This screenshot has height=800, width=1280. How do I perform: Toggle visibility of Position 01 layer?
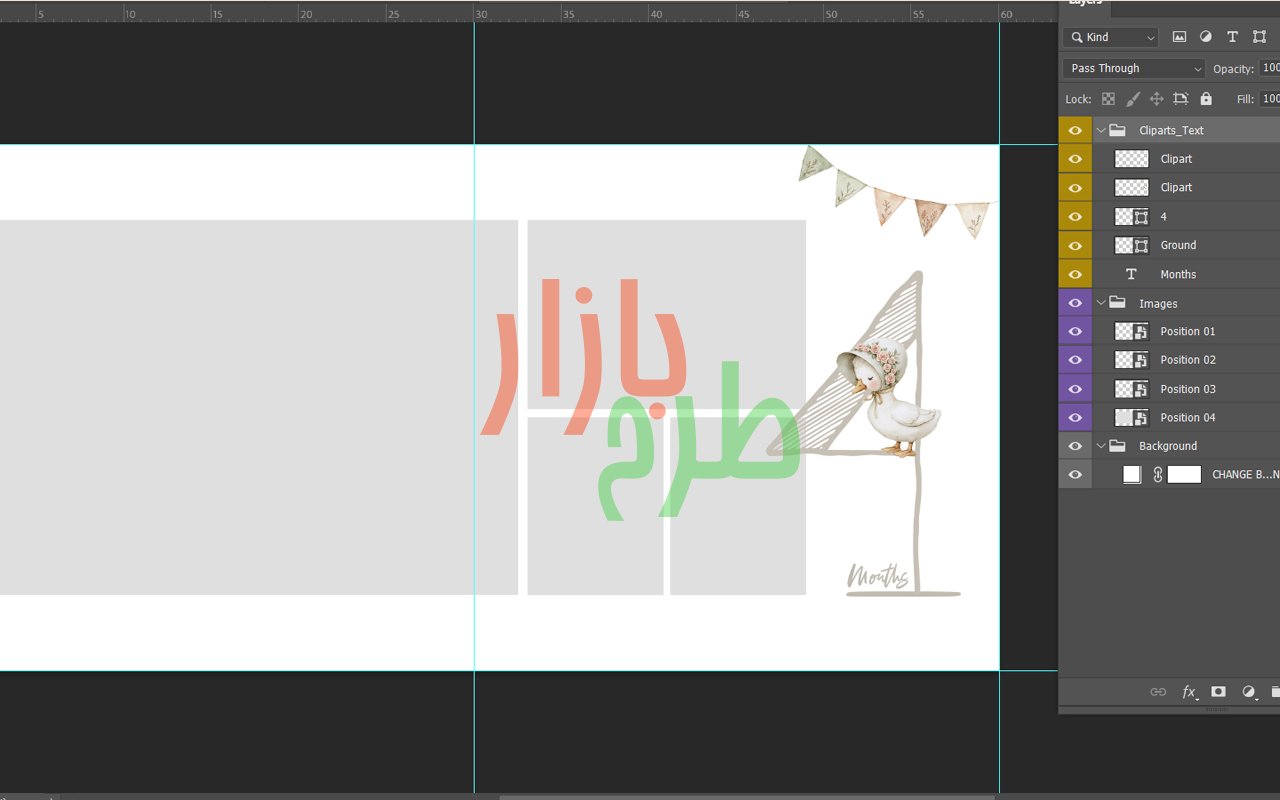1075,331
